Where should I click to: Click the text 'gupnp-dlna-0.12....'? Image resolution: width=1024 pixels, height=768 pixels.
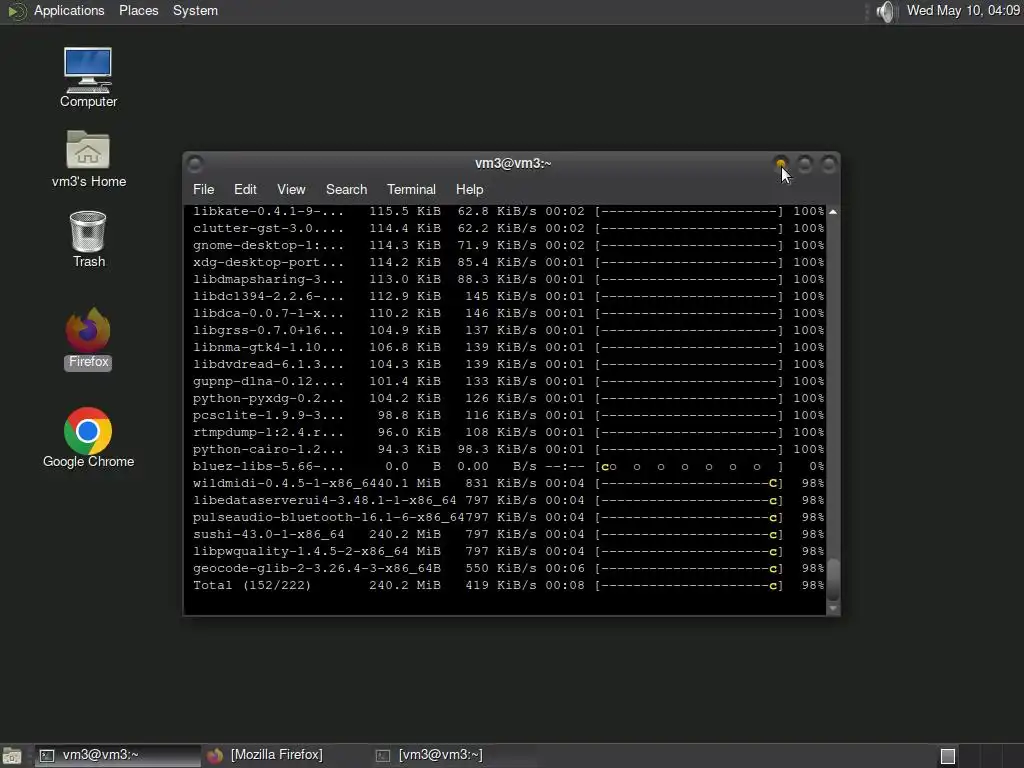tap(268, 381)
